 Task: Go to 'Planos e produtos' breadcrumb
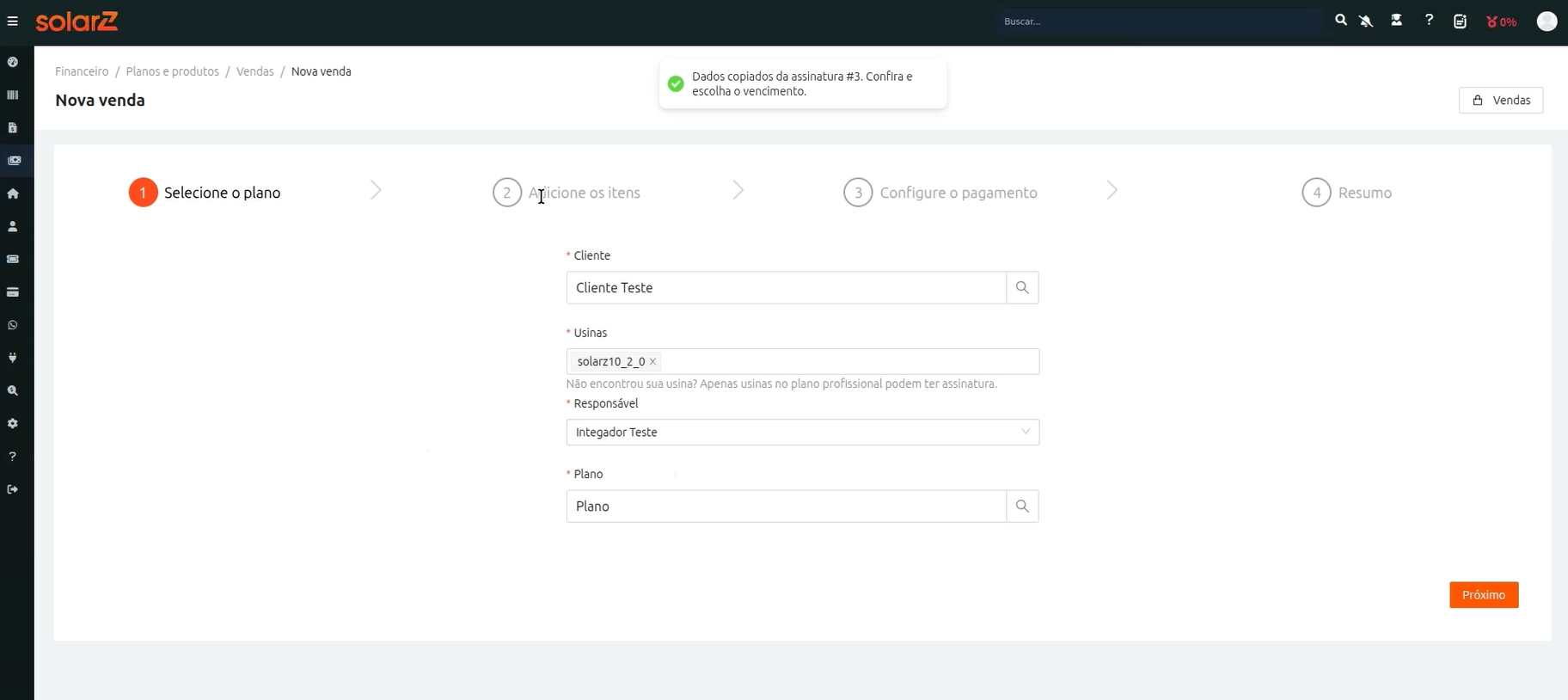(x=172, y=71)
